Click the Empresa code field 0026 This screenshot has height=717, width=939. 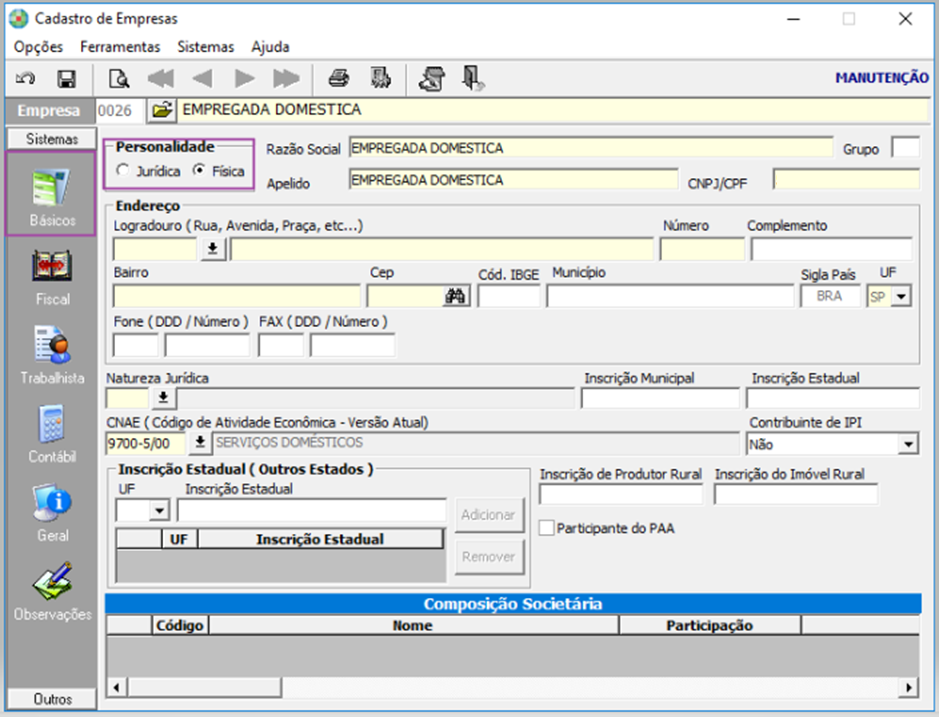pyautogui.click(x=120, y=110)
